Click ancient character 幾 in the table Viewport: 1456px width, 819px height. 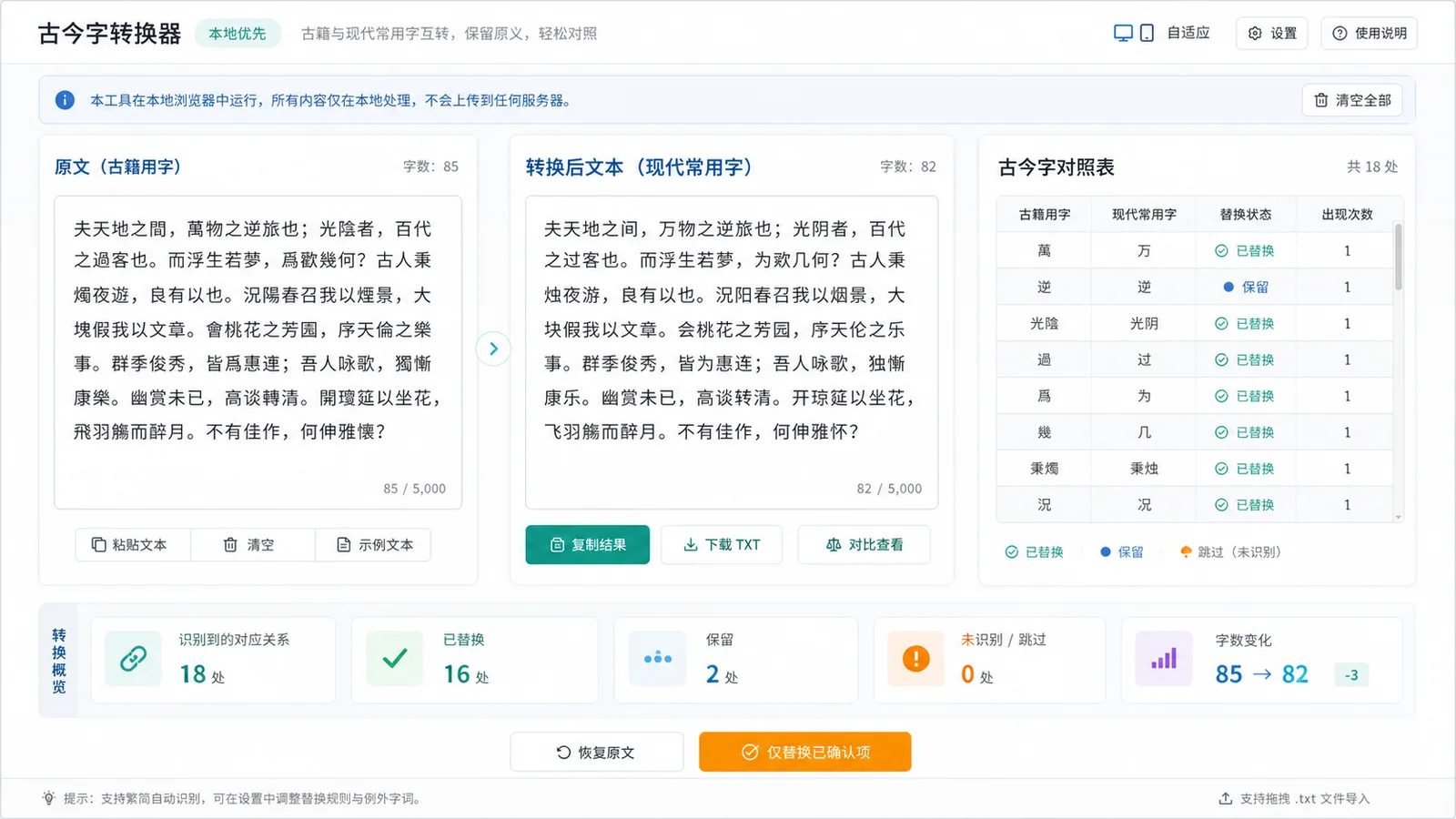coord(1044,432)
